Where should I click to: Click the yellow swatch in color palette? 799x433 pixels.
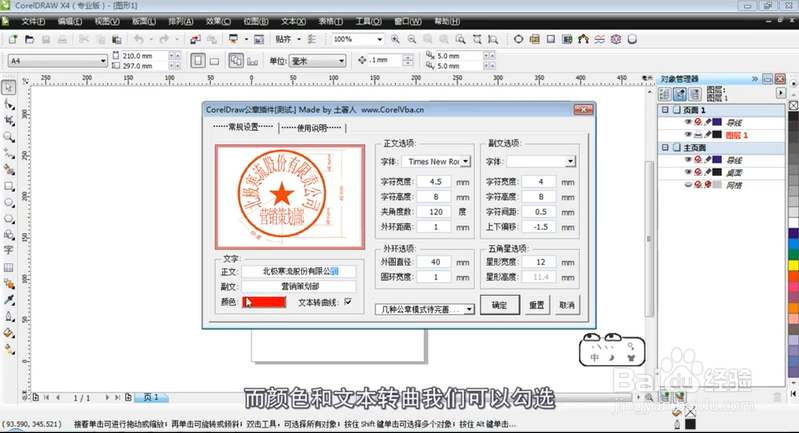pos(793,265)
